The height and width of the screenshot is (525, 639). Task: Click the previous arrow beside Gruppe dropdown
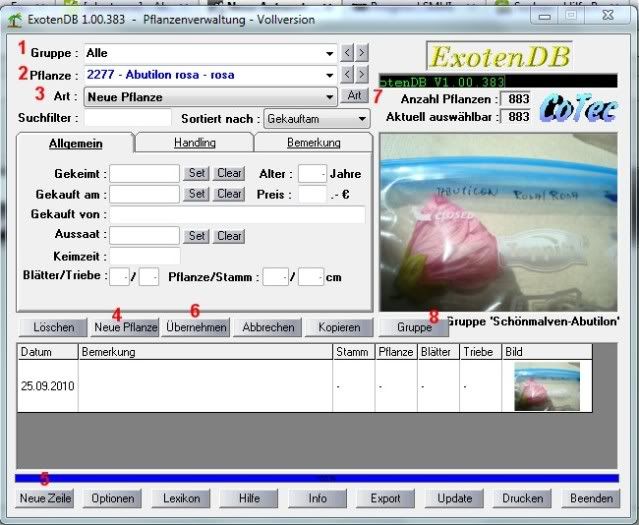click(347, 52)
